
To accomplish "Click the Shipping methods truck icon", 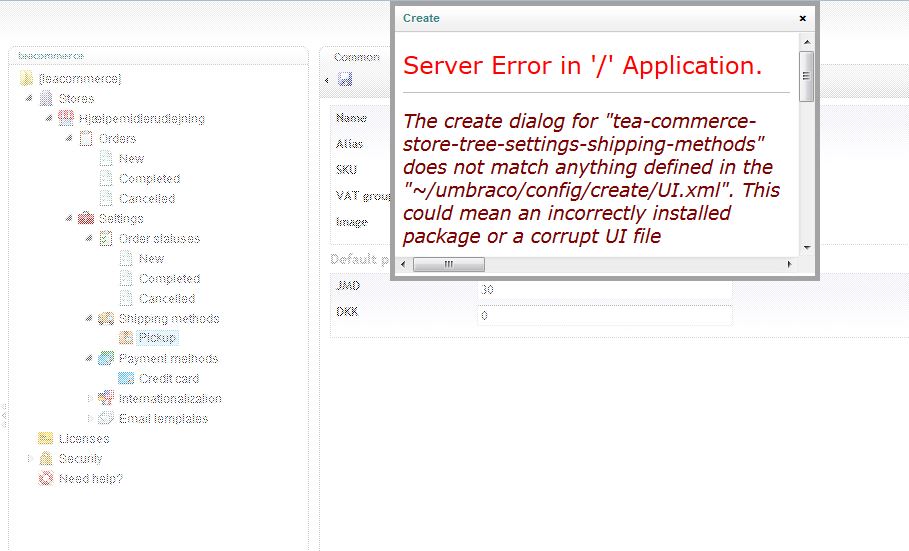I will click(106, 318).
